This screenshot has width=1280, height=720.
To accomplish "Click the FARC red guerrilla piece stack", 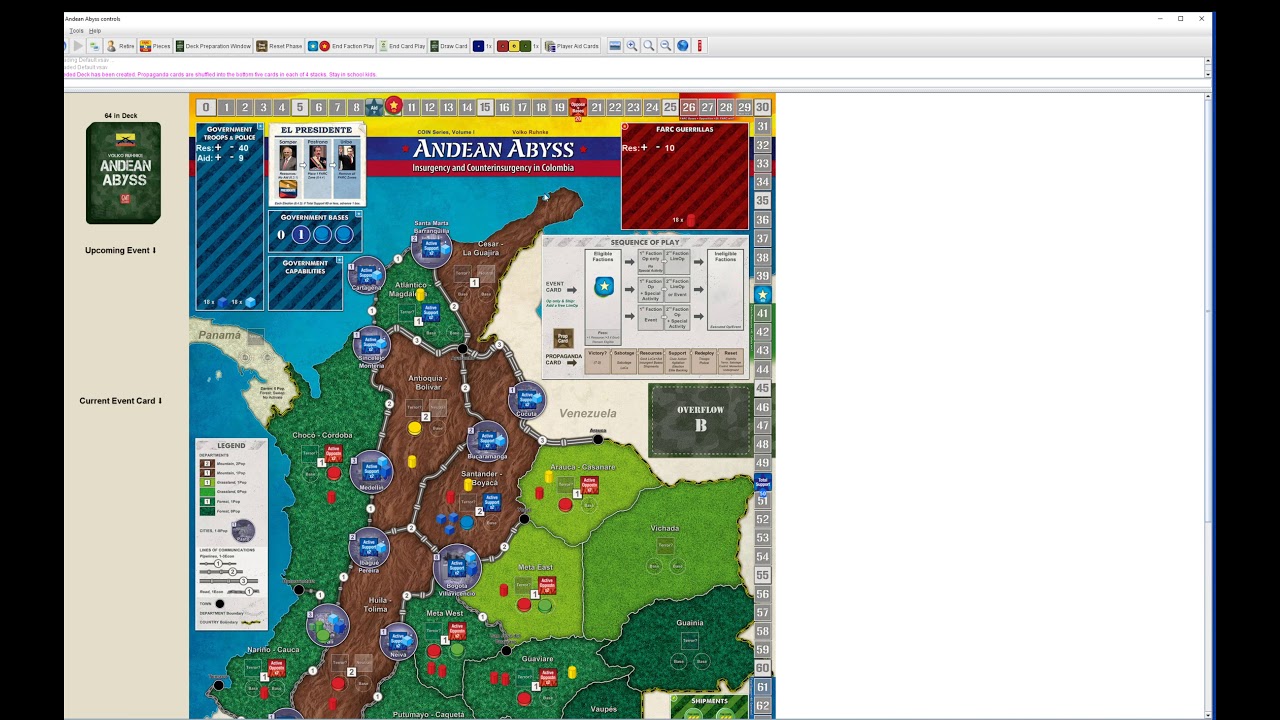I will [x=692, y=219].
